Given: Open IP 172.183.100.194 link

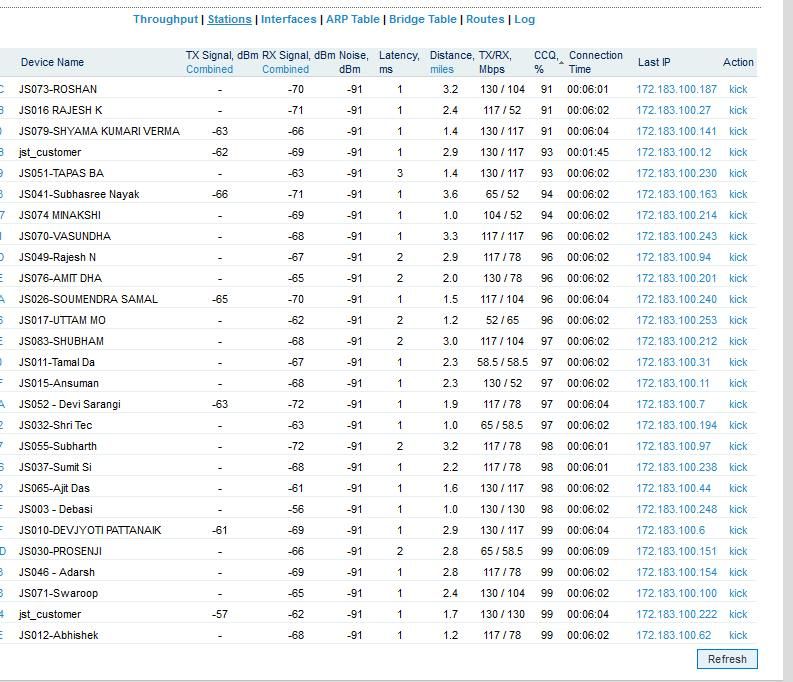Looking at the screenshot, I should click(677, 426).
